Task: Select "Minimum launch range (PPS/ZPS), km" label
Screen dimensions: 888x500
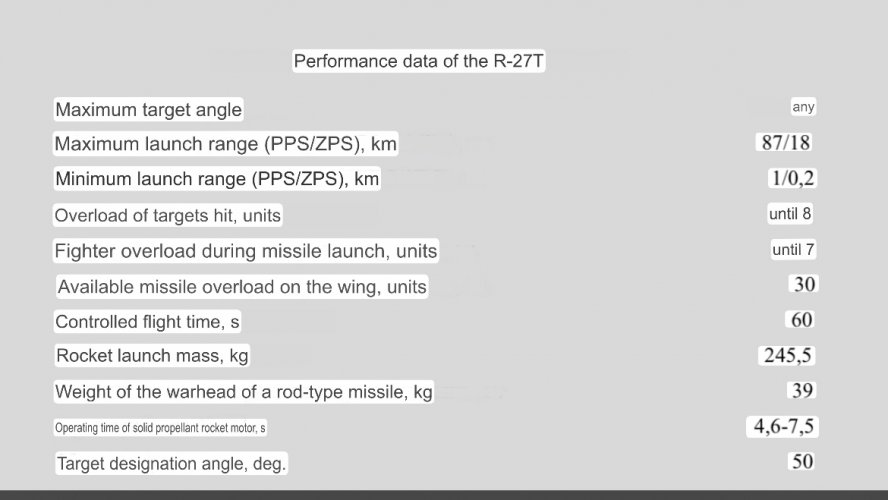Action: (217, 180)
